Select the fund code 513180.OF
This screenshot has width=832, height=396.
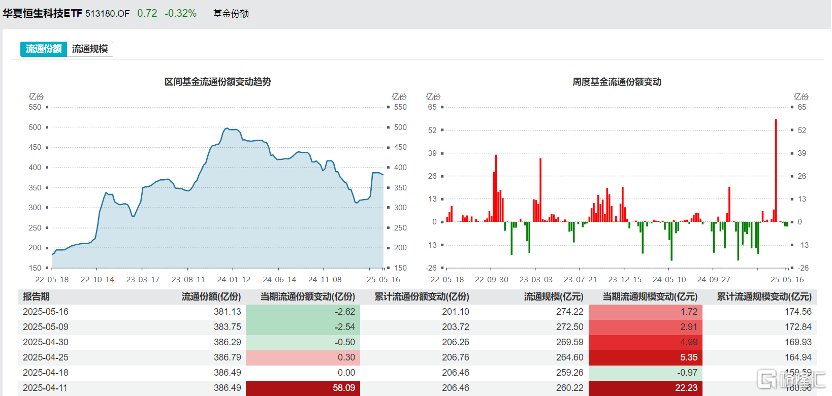tap(107, 14)
